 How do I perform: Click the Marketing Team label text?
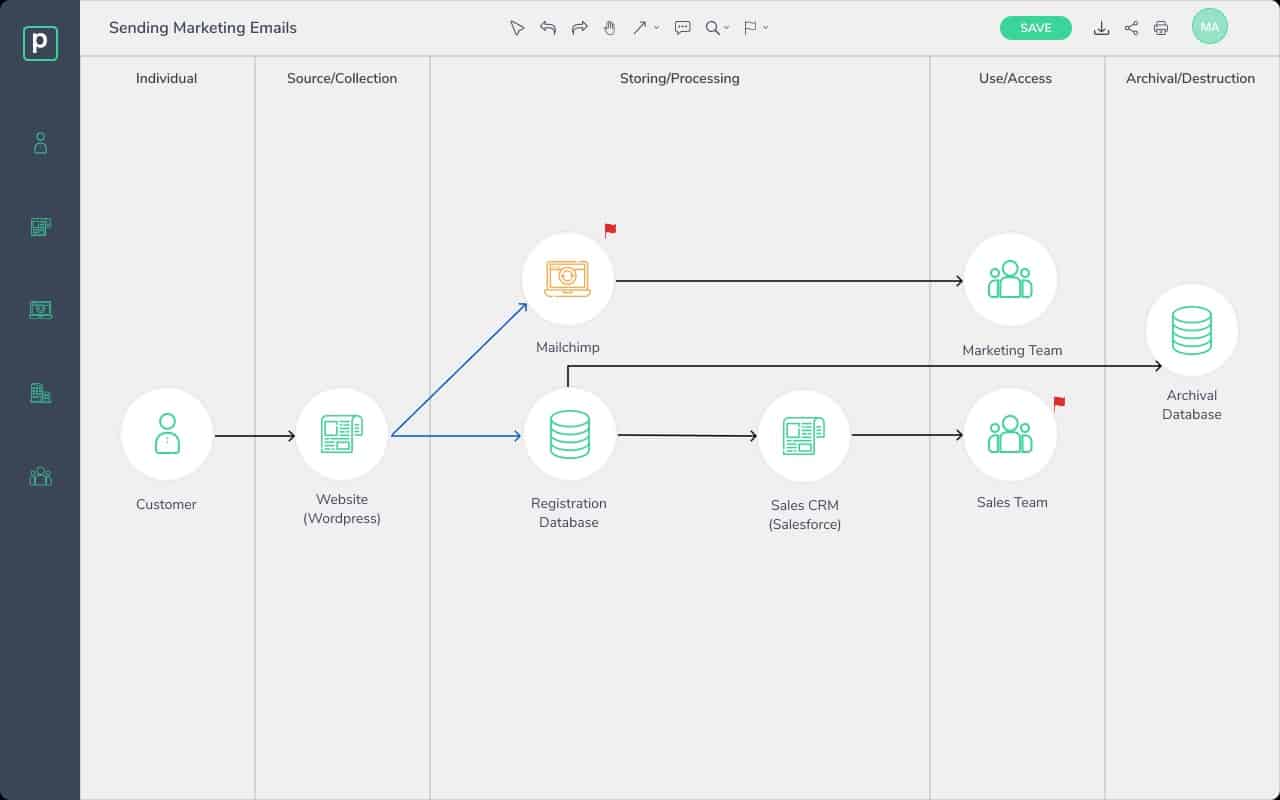click(x=1012, y=350)
